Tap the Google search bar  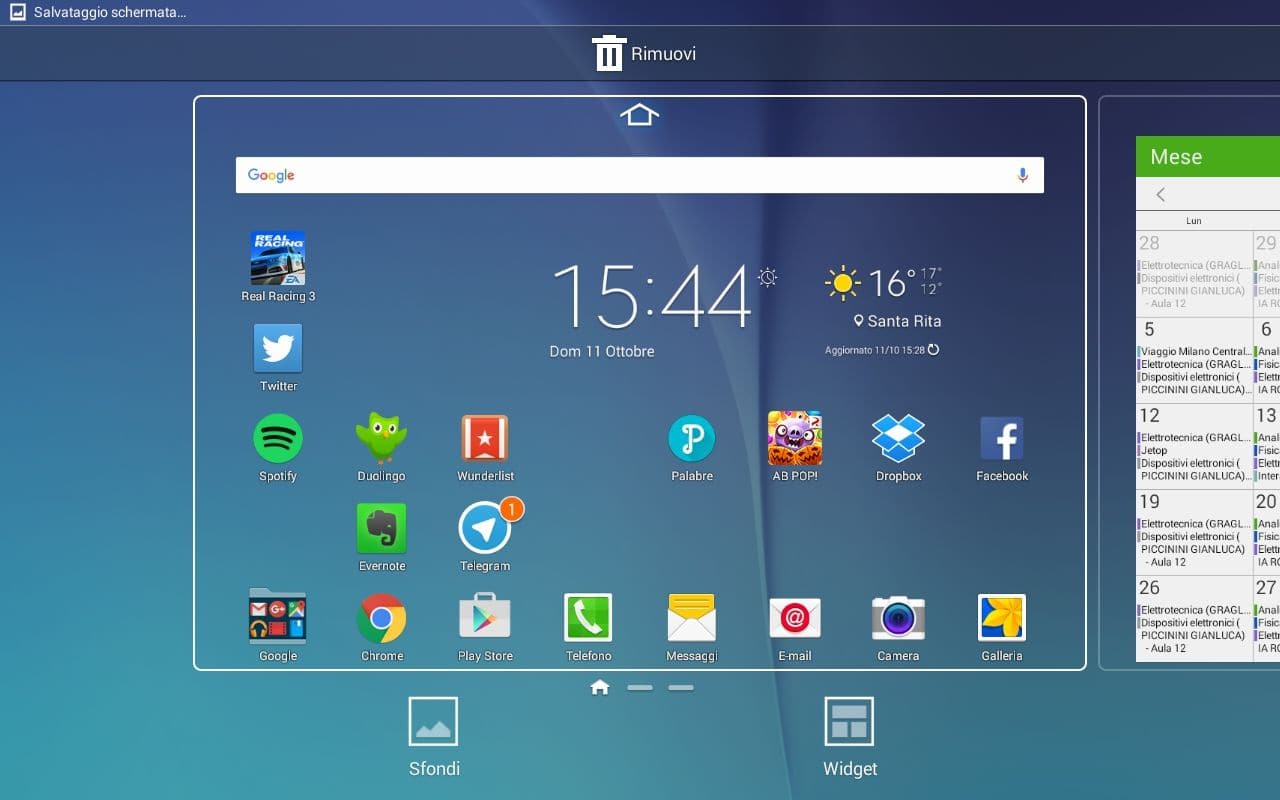(x=640, y=175)
